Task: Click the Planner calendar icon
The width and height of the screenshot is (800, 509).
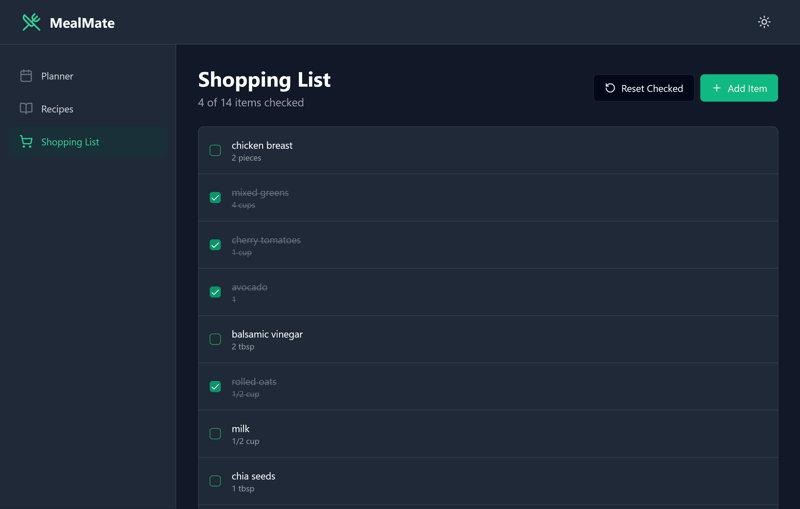Action: 26,76
